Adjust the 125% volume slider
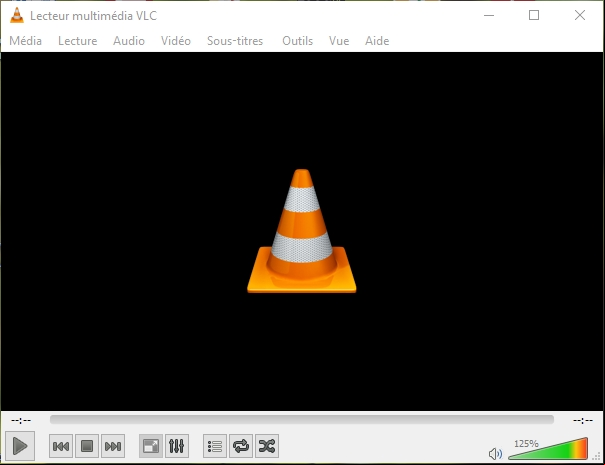The width and height of the screenshot is (605, 465). [x=548, y=450]
